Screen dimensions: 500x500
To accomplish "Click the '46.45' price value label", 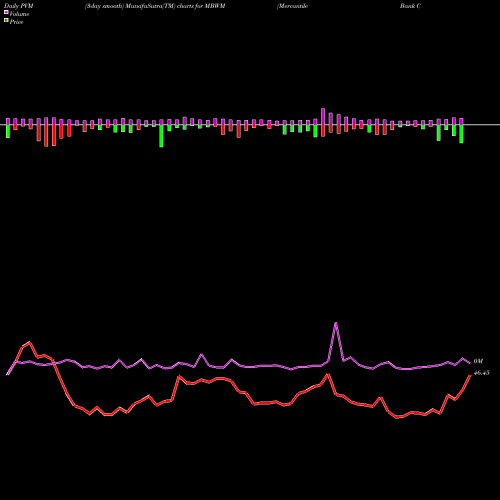I will click(481, 373).
